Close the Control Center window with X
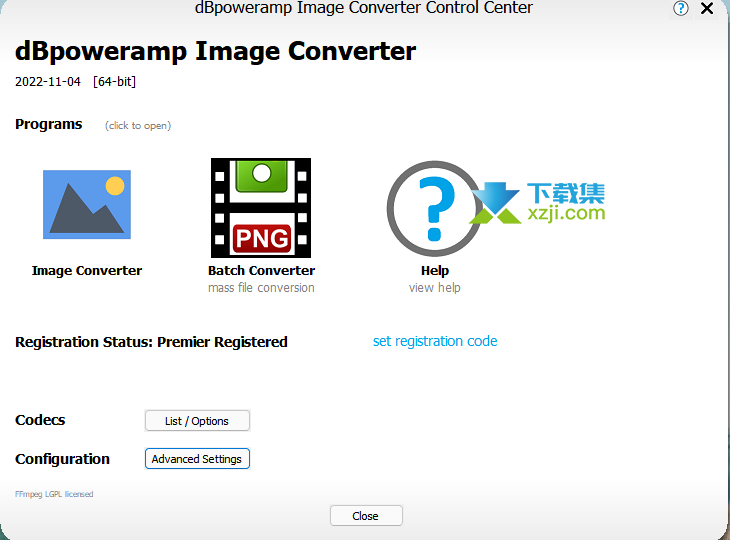 (x=707, y=8)
